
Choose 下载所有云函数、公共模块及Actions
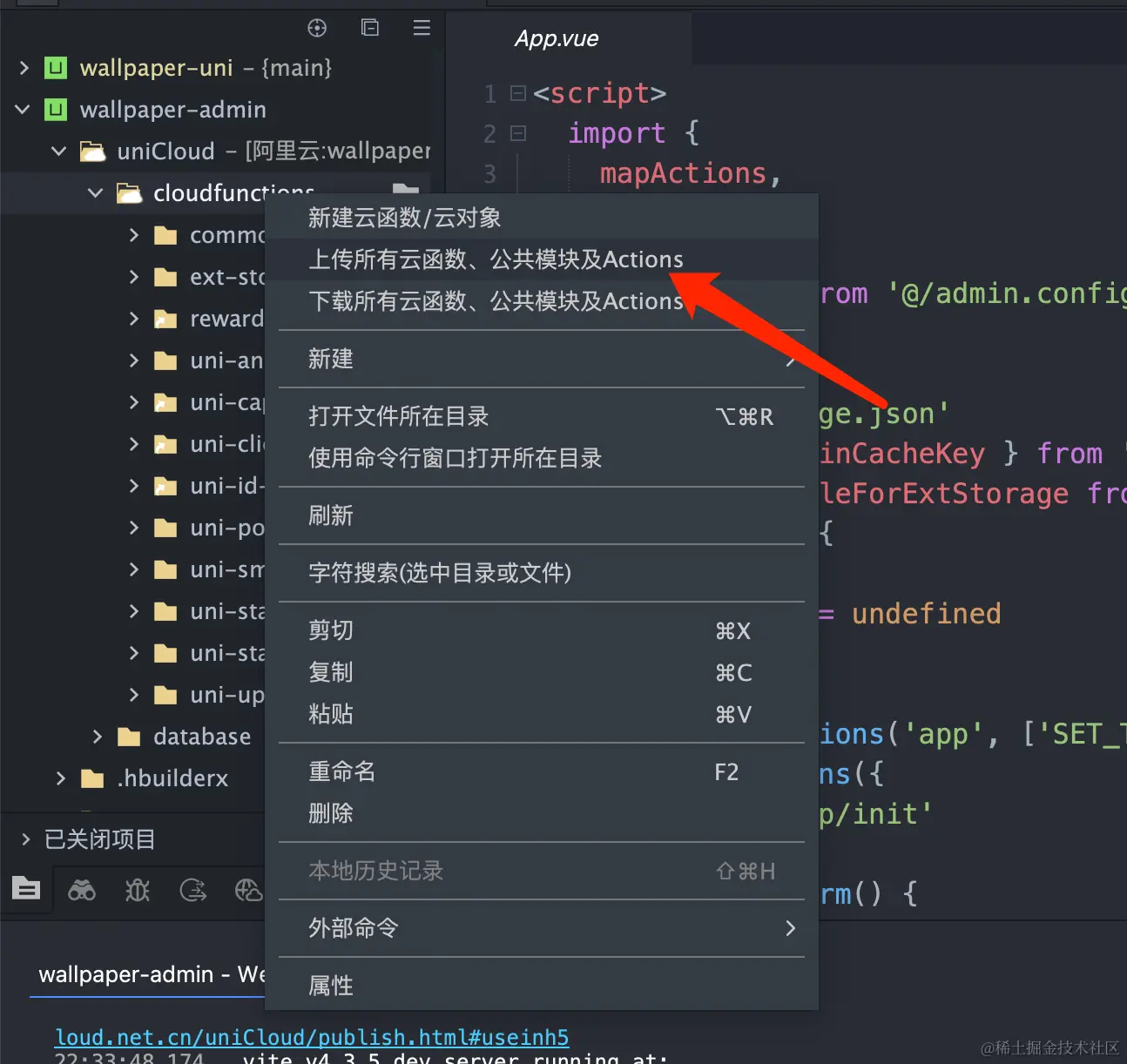[x=541, y=301]
